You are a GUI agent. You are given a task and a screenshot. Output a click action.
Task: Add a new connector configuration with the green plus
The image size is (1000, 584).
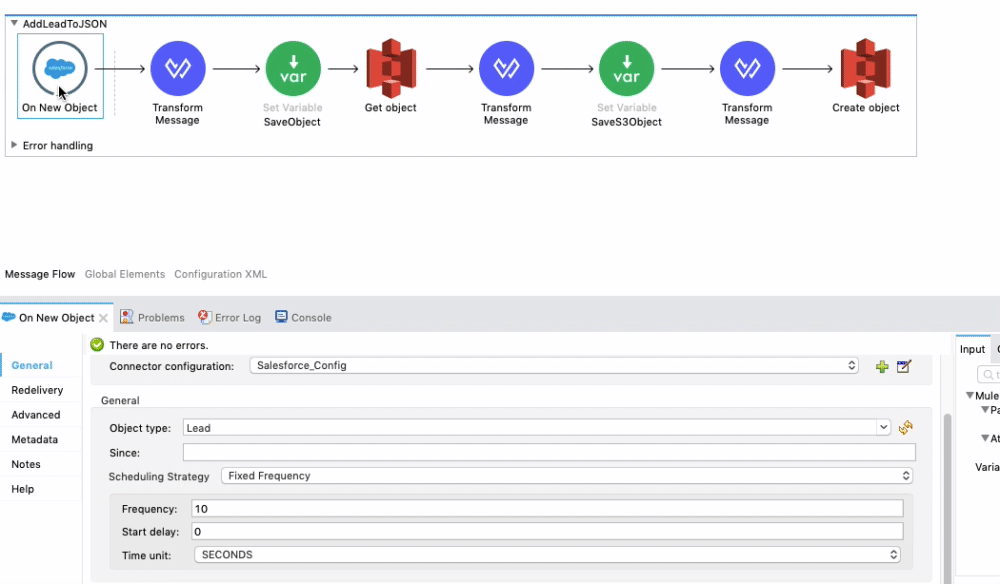(x=882, y=367)
